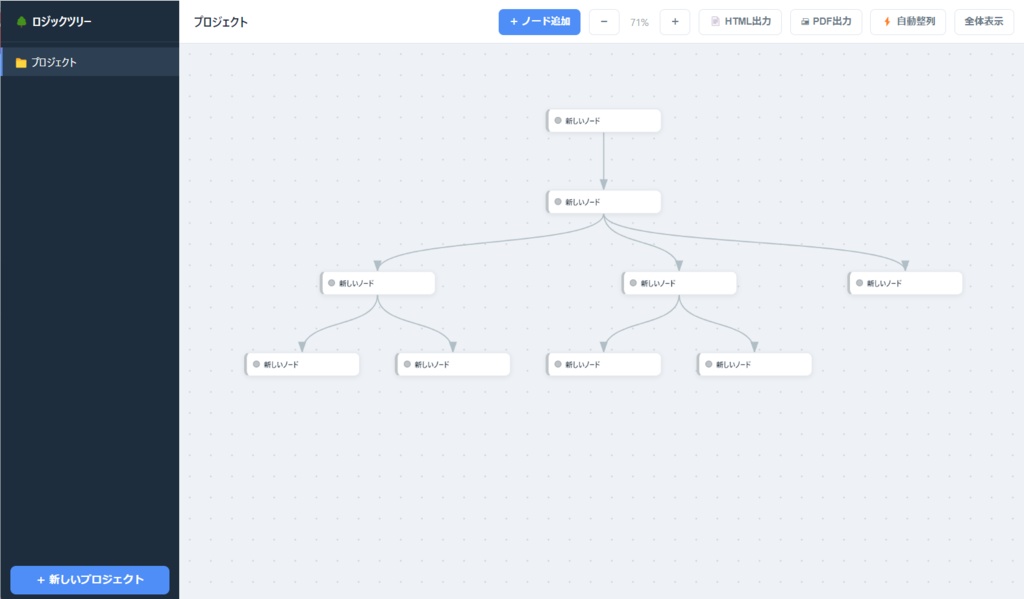The height and width of the screenshot is (599, 1024).
Task: Select the right third-level node without children
Action: point(905,283)
